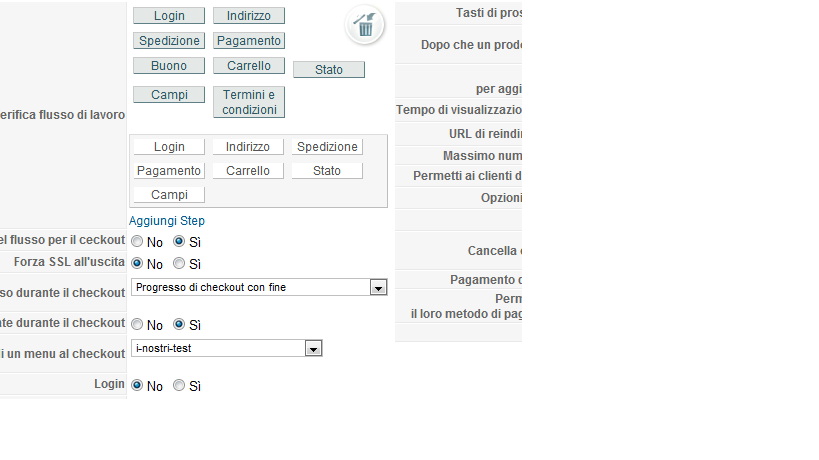Select Sì for the Login option
The width and height of the screenshot is (819, 460).
point(179,385)
